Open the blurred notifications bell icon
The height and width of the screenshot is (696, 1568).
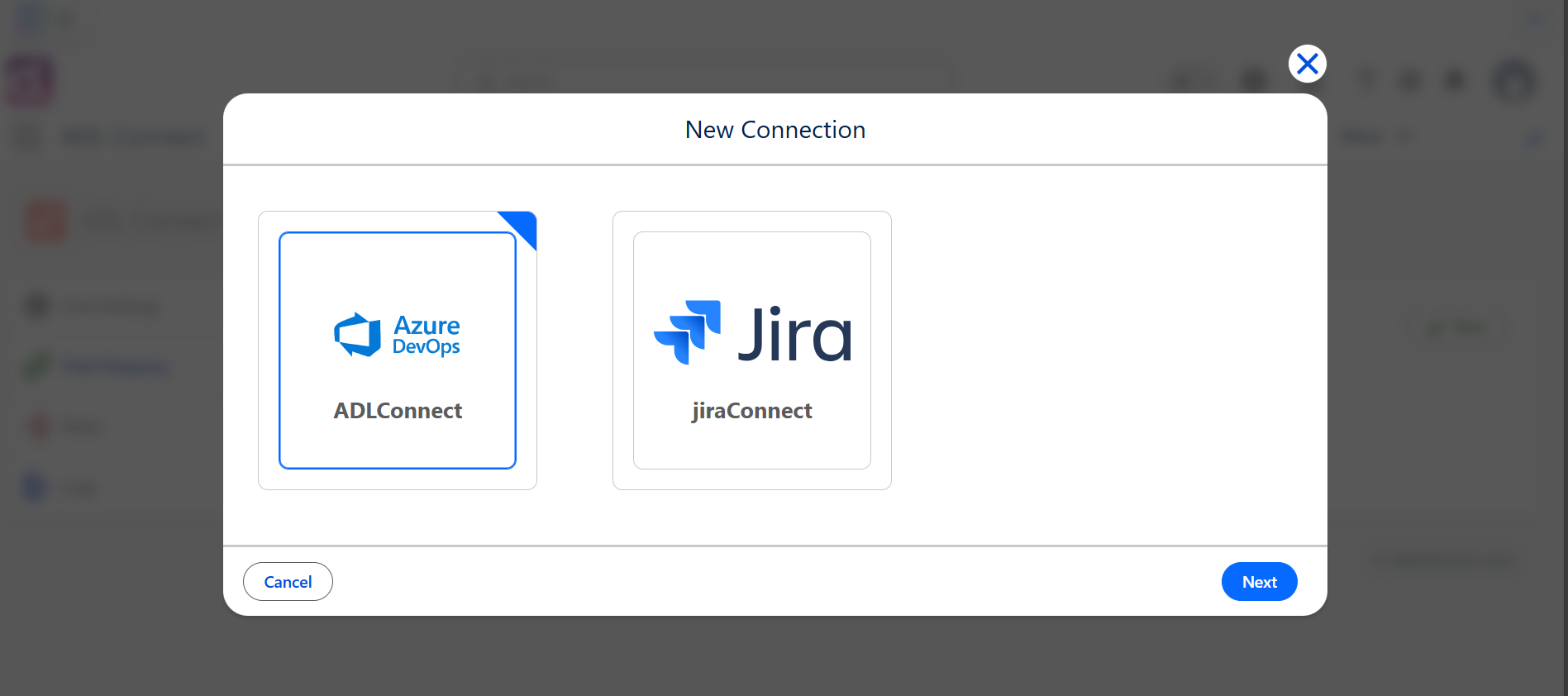click(x=1455, y=81)
